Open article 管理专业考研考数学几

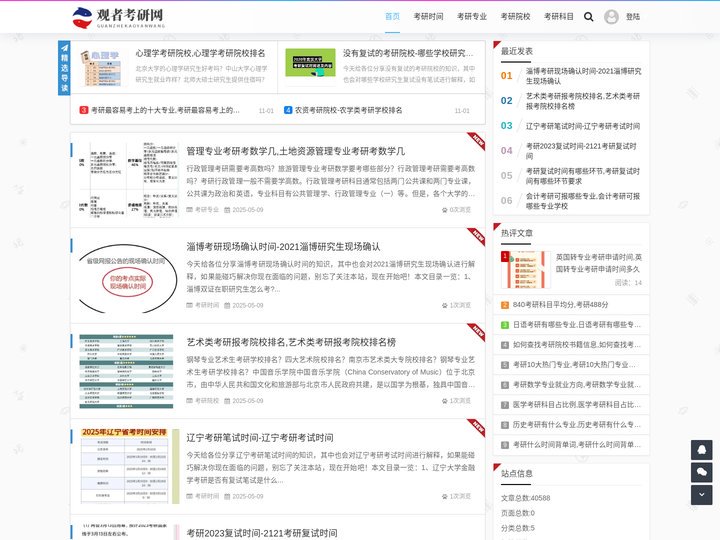296,151
